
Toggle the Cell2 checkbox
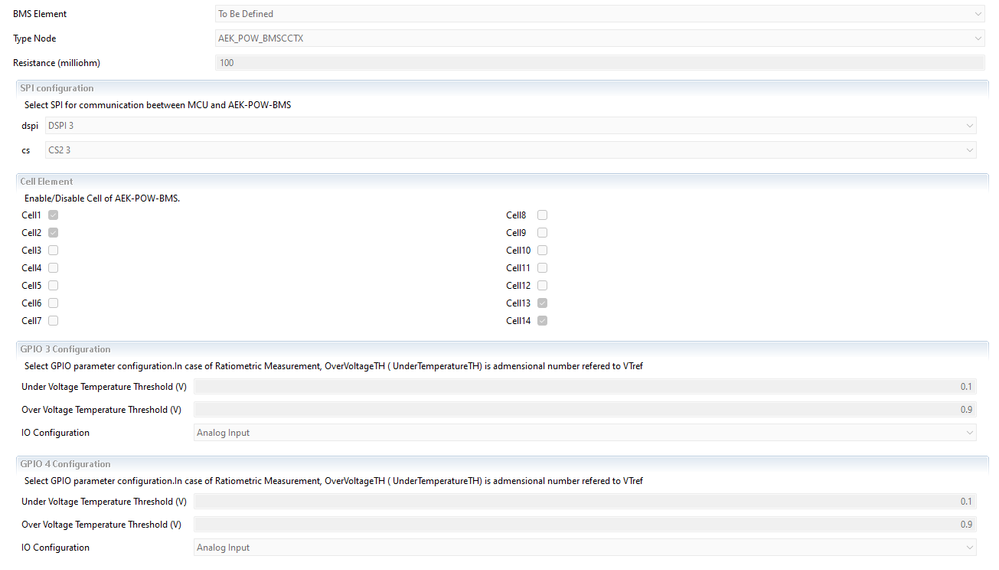(53, 233)
